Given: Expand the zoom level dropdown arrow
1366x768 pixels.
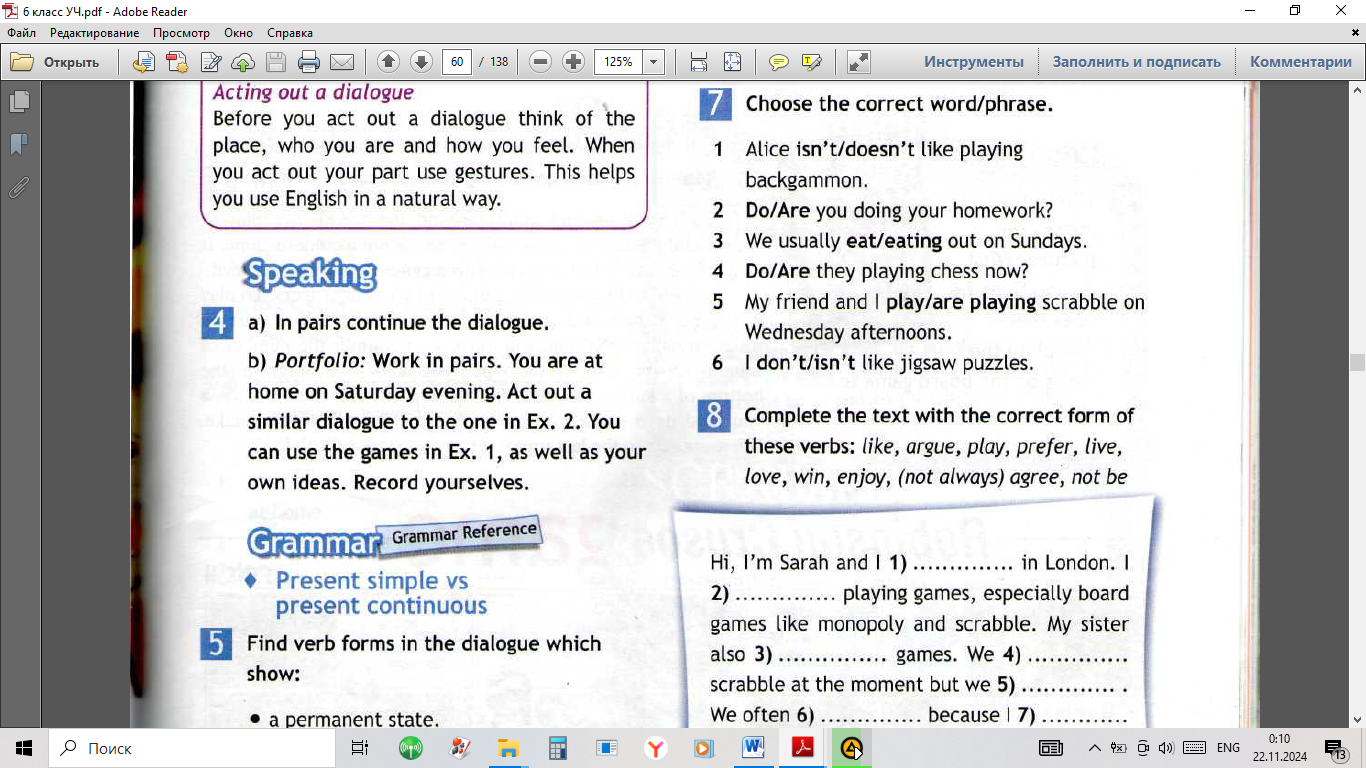Looking at the screenshot, I should pyautogui.click(x=653, y=62).
